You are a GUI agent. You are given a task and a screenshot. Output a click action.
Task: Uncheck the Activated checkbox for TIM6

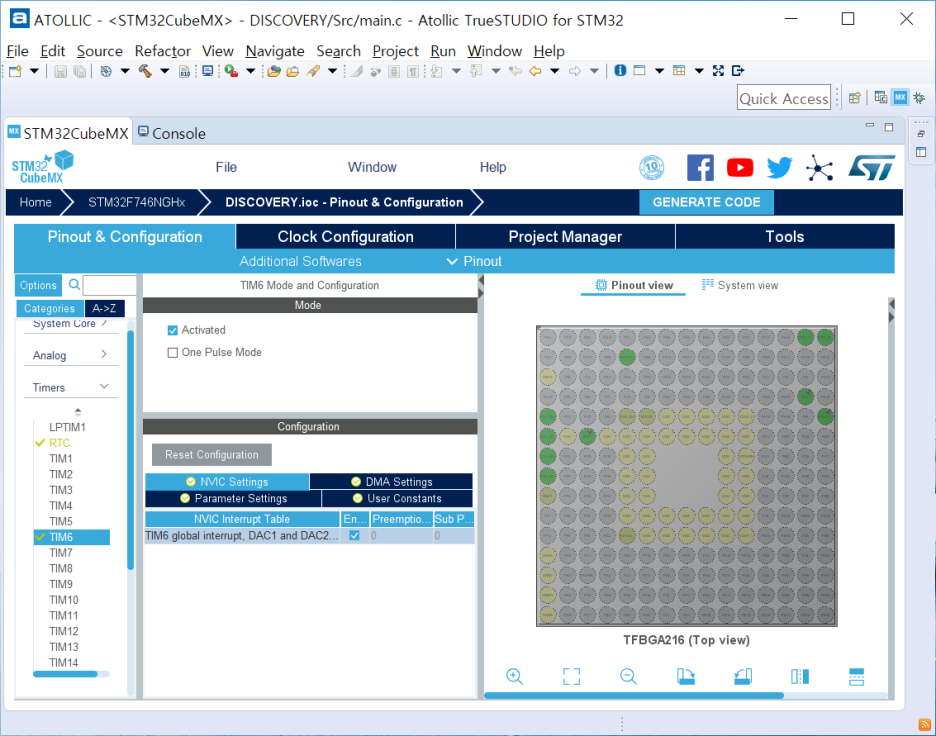pos(173,330)
